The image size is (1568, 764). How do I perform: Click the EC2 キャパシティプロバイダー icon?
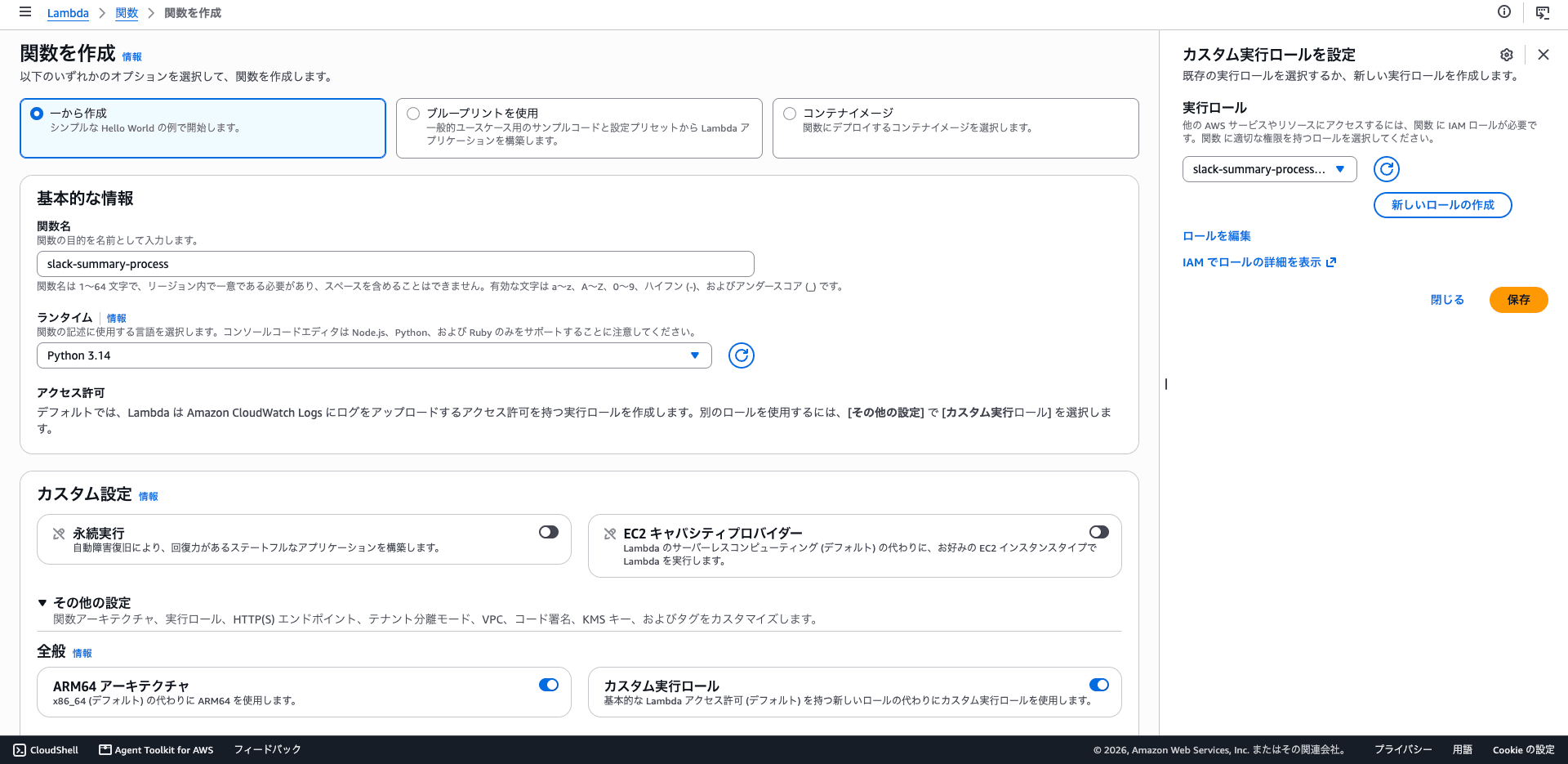pos(610,534)
